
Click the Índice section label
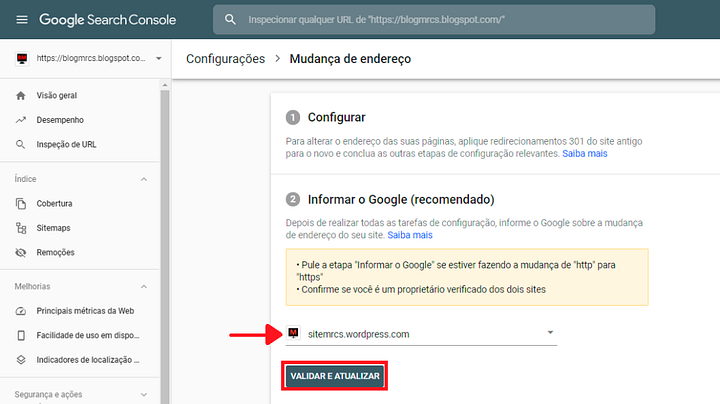25,179
